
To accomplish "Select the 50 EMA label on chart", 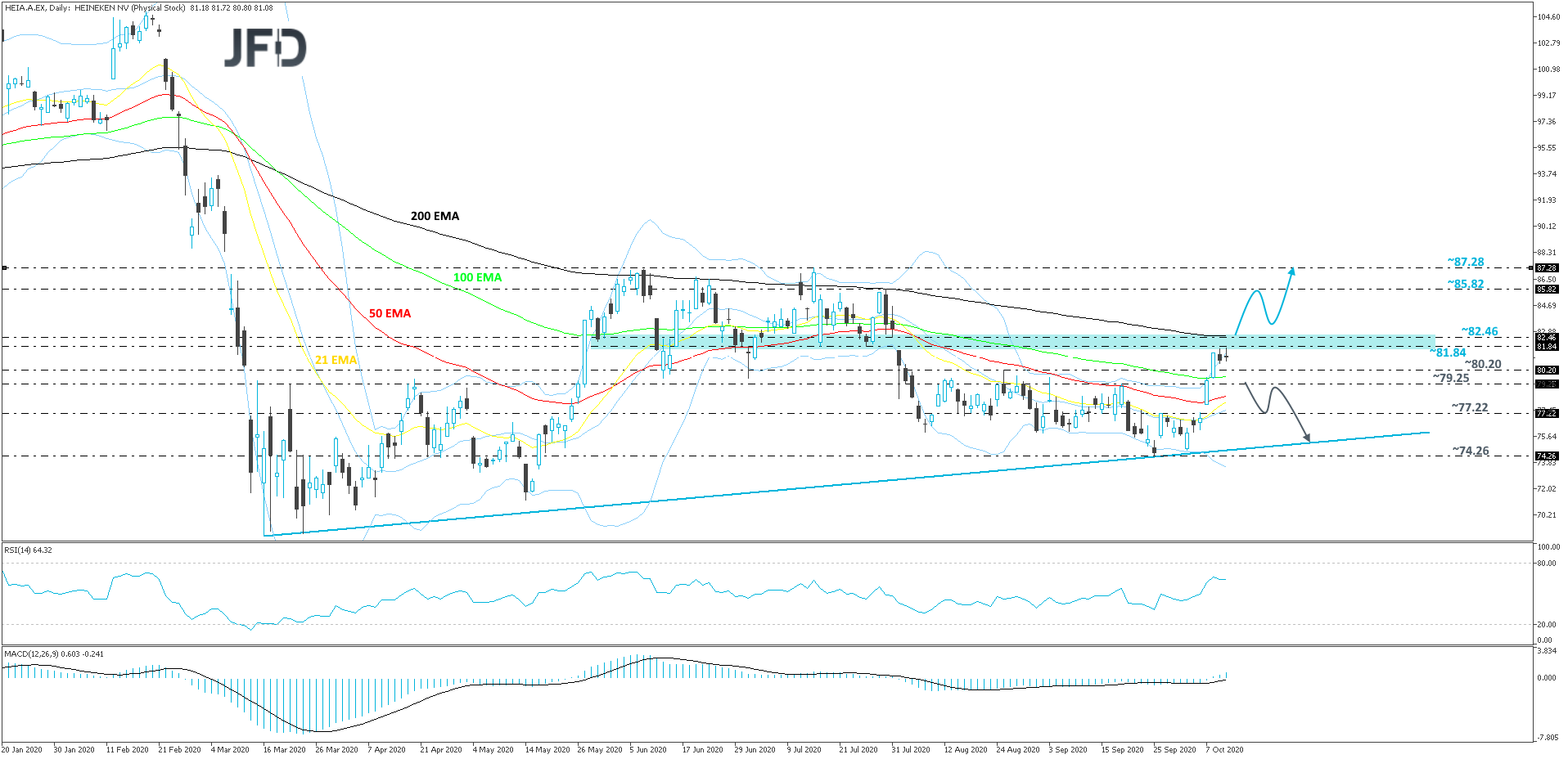I will 390,312.
